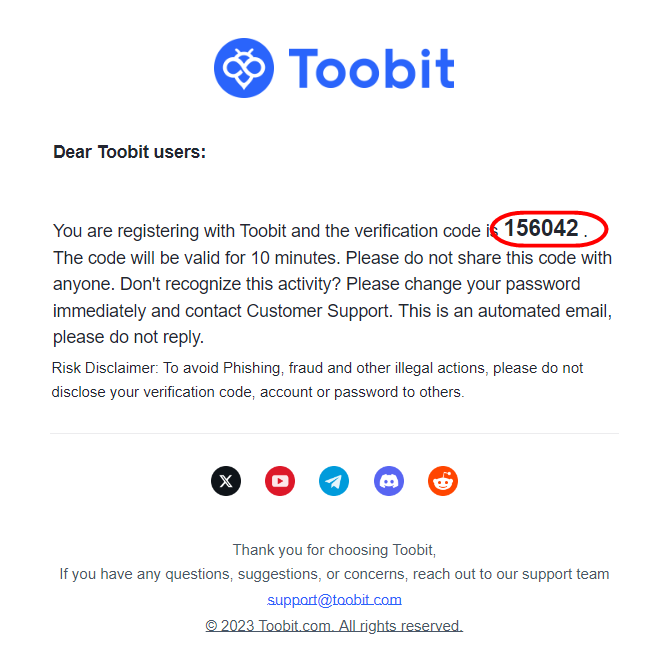Click the horizontal divider above the social icons
This screenshot has height=647, width=664.
pyautogui.click(x=334, y=433)
